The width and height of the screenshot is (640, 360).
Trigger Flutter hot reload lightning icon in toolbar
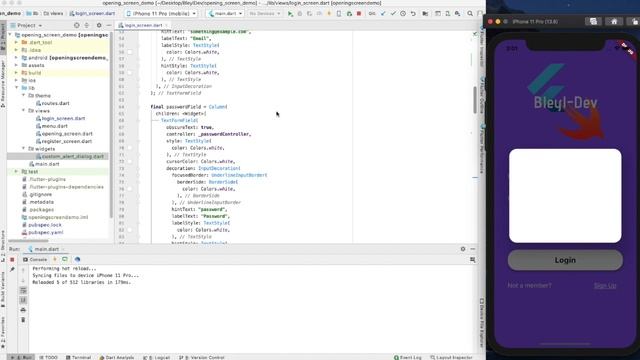pyautogui.click(x=329, y=13)
